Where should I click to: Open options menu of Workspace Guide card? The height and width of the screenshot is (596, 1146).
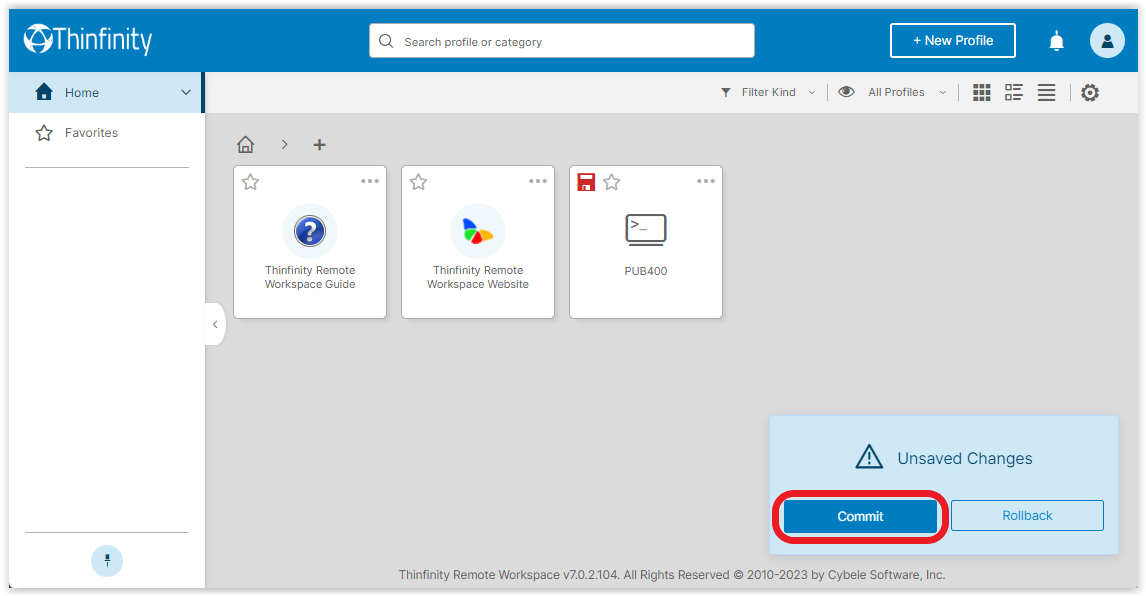pos(370,181)
